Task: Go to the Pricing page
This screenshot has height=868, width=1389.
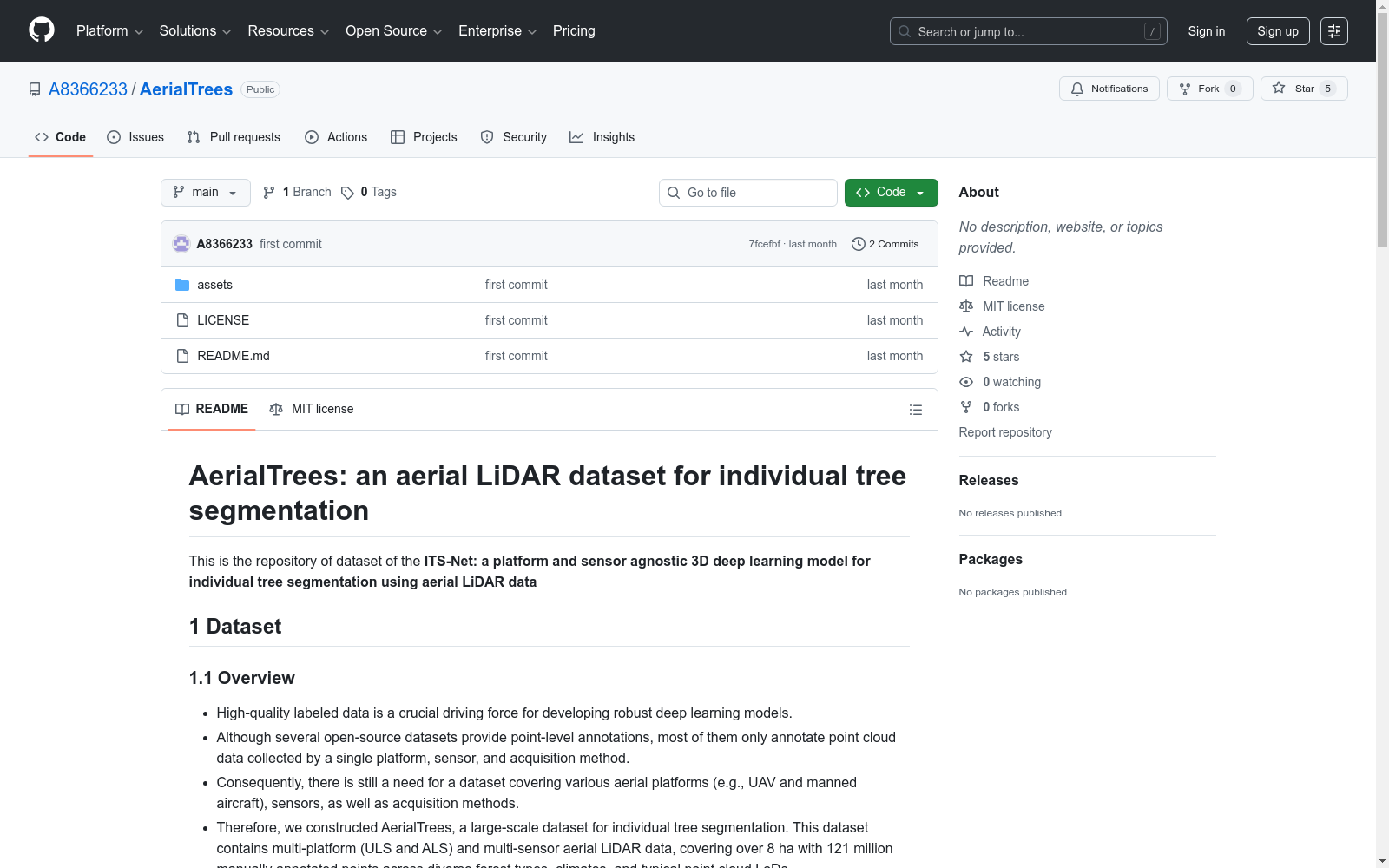Action: coord(574,31)
